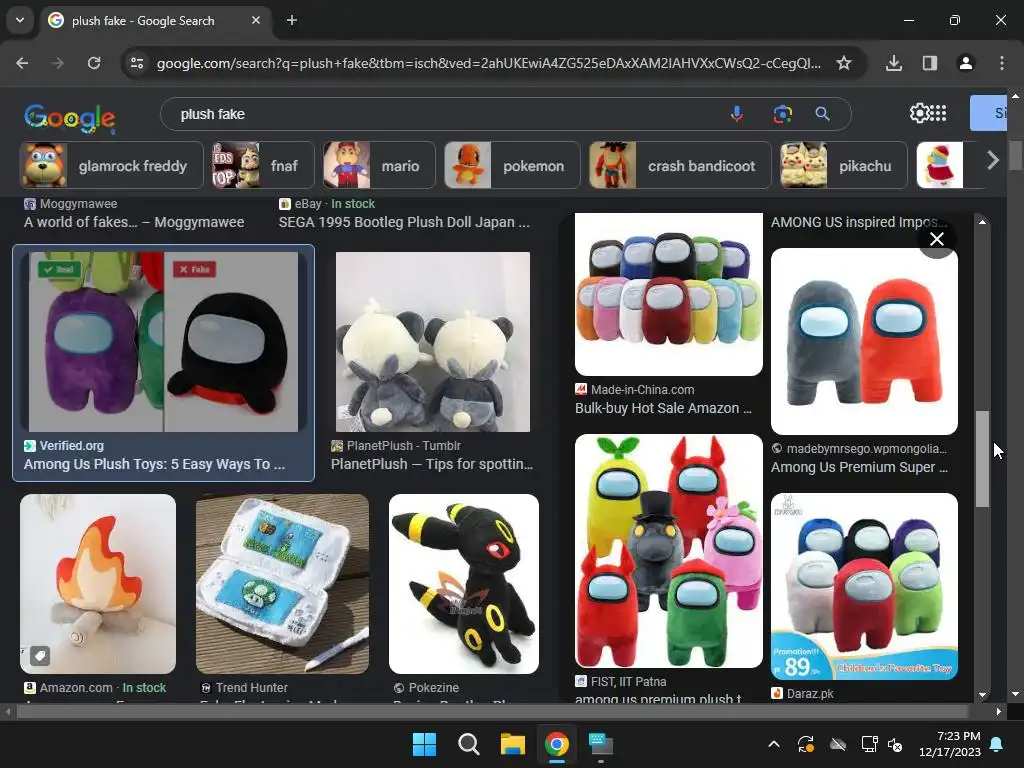Screen dimensions: 1024x768
Task: Click side panel scroll up arrow
Action: tap(982, 222)
